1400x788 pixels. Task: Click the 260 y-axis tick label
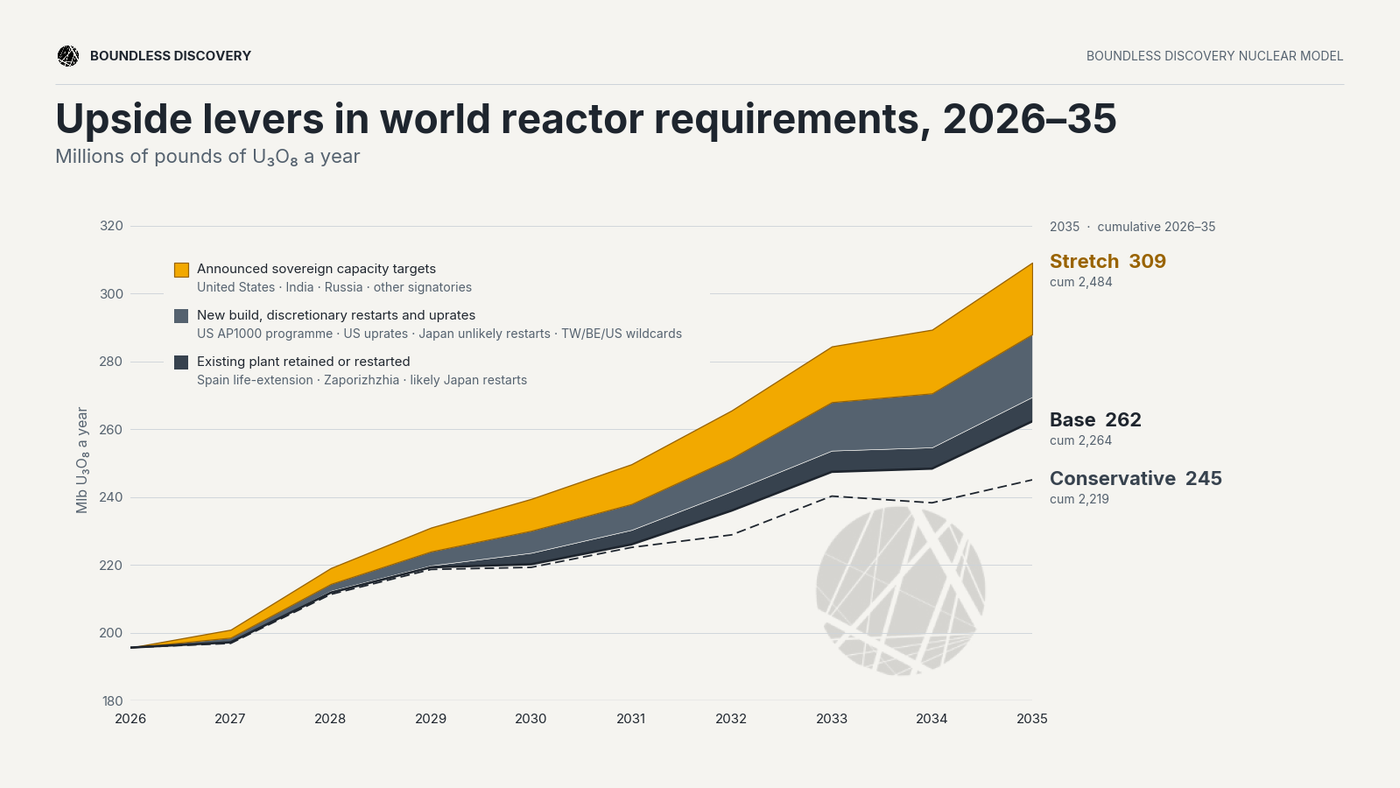coord(112,430)
